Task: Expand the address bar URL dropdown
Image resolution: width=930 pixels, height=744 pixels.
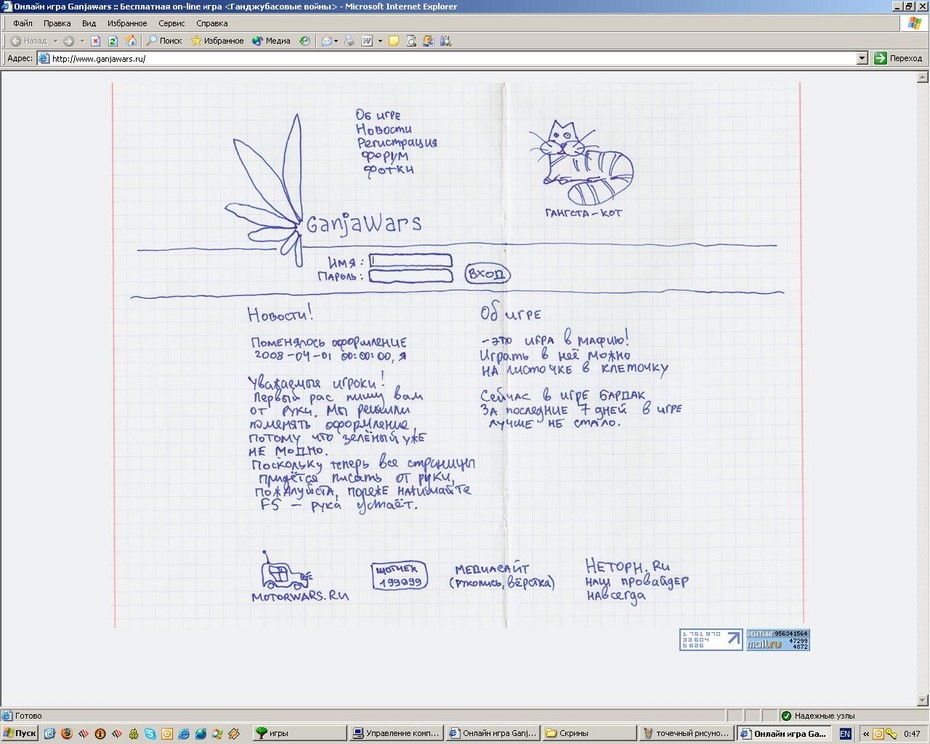Action: coord(862,58)
